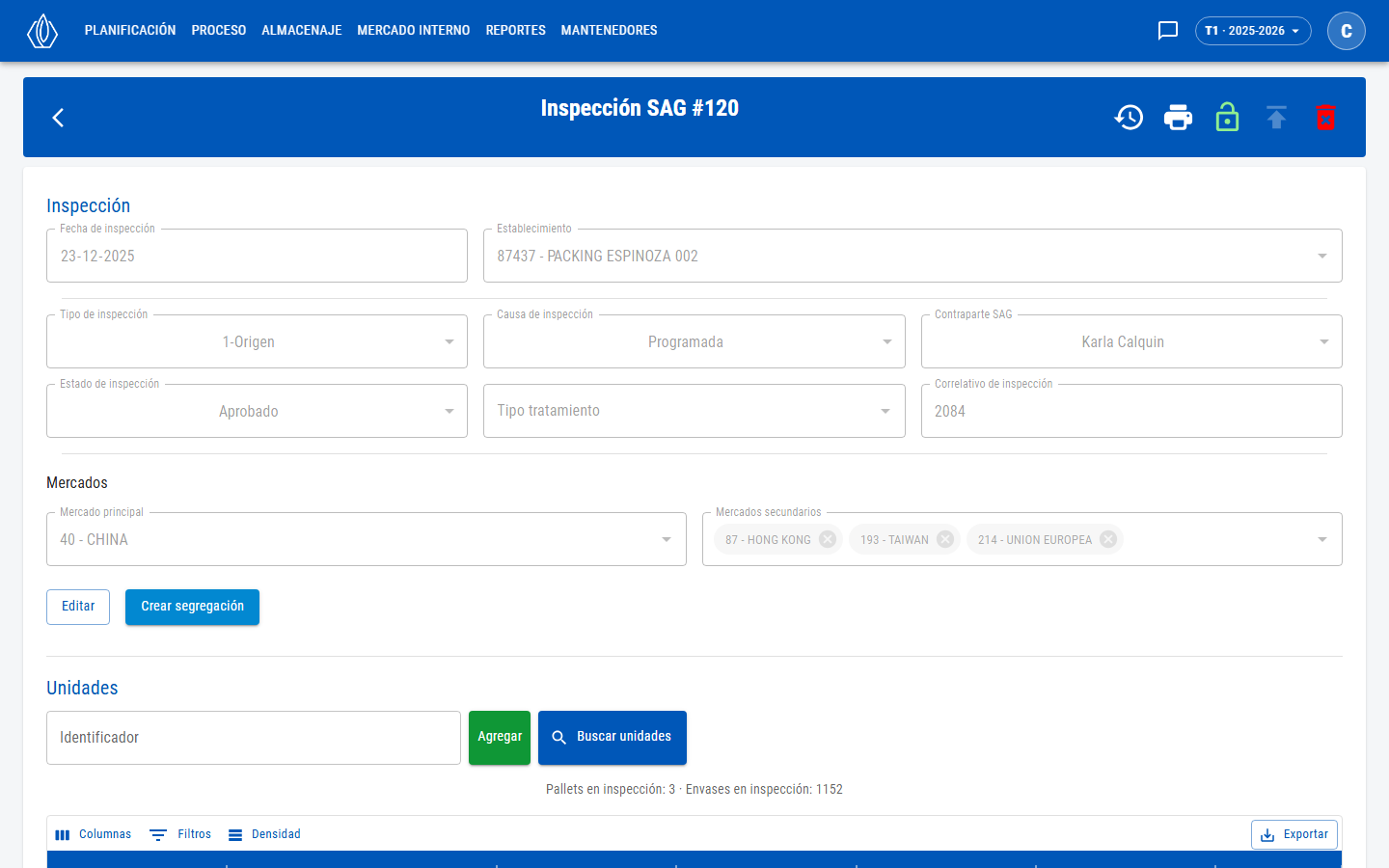Remove the 87 - HONG KONG chip
Screen dimensions: 1389x868
point(828,539)
